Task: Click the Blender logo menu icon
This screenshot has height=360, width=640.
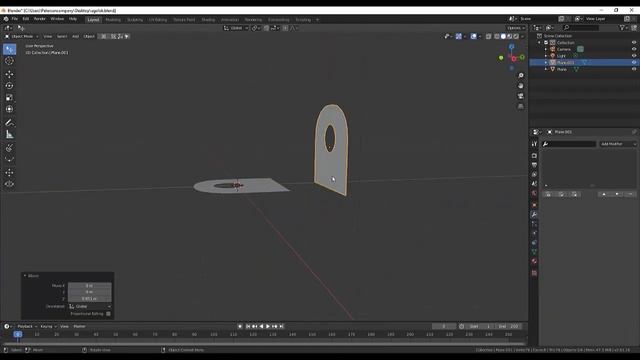Action: 6,19
